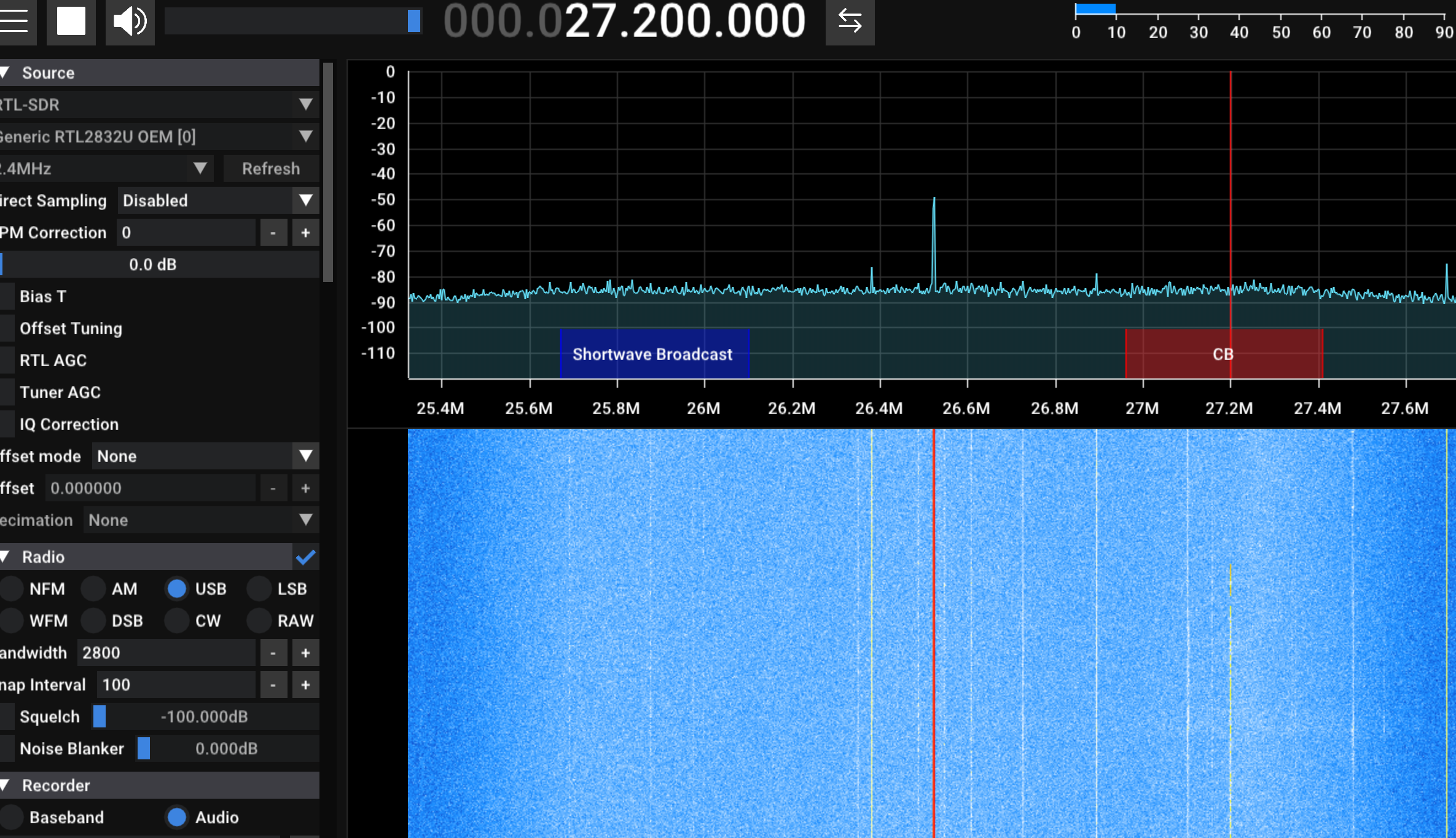Decrease Snap Interval with minus button

pos(273,684)
